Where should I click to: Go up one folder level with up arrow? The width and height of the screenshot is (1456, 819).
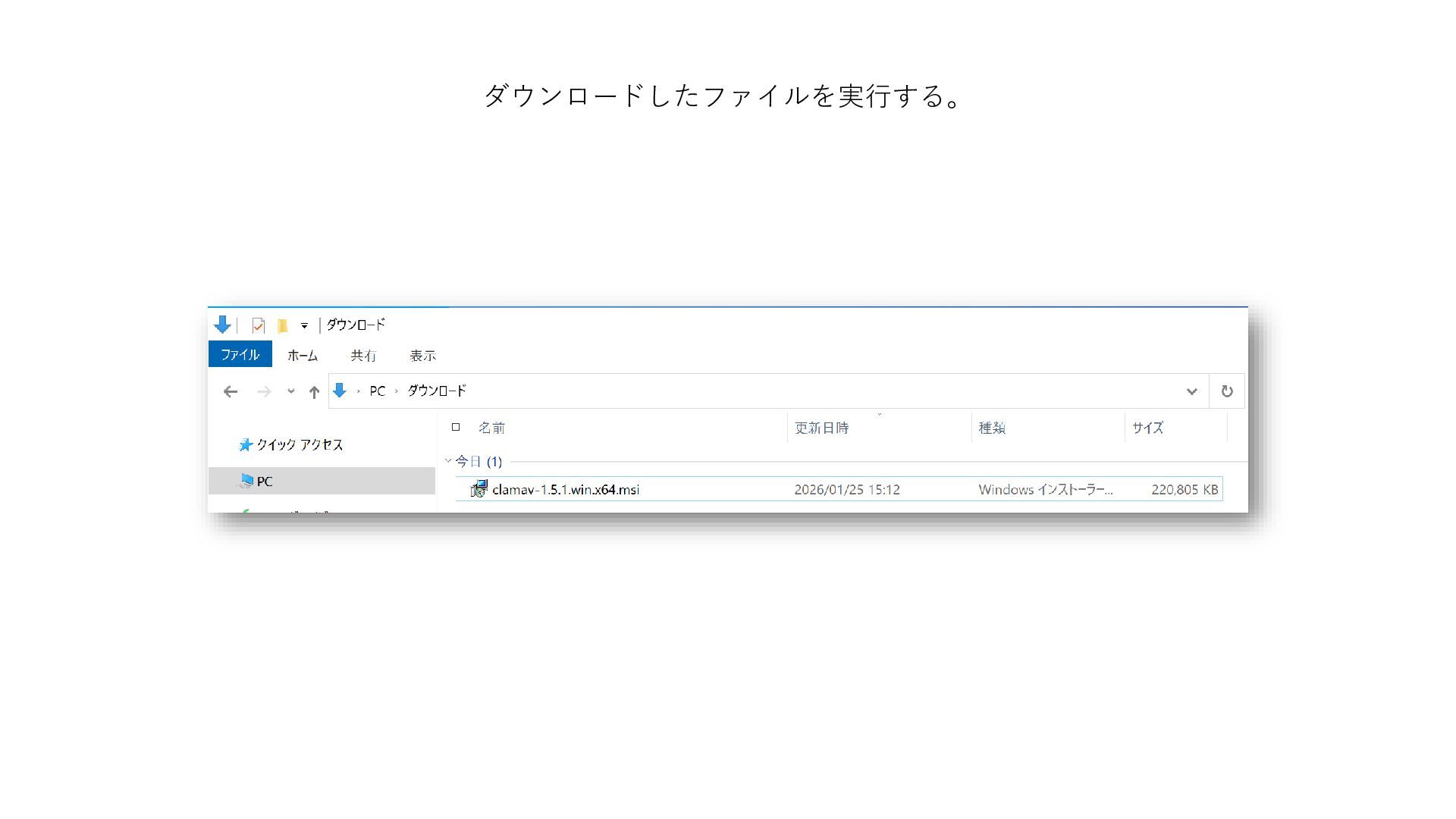pos(314,391)
